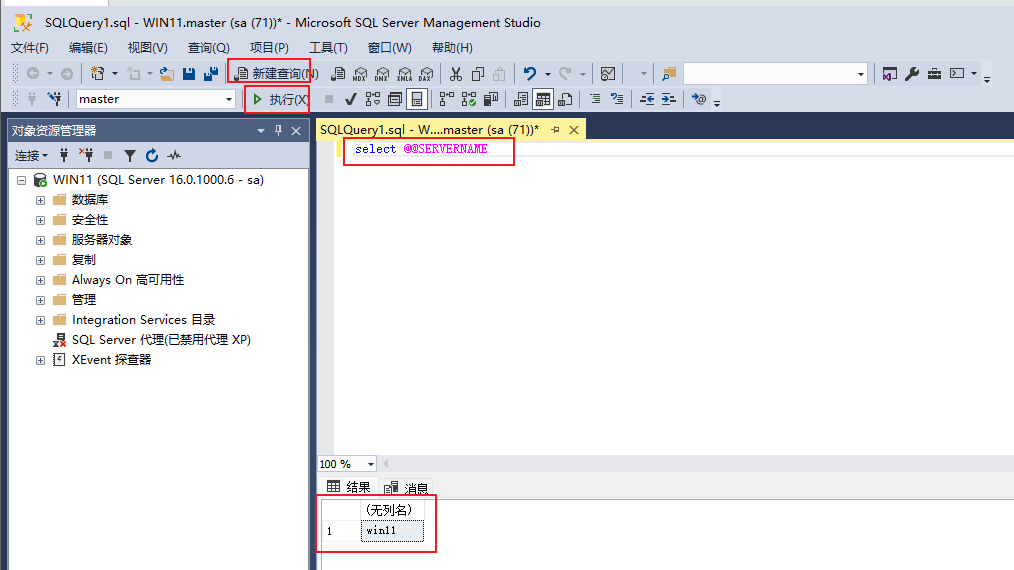1014x570 pixels.
Task: Collapse the WIN11 server node
Action: pyautogui.click(x=21, y=180)
